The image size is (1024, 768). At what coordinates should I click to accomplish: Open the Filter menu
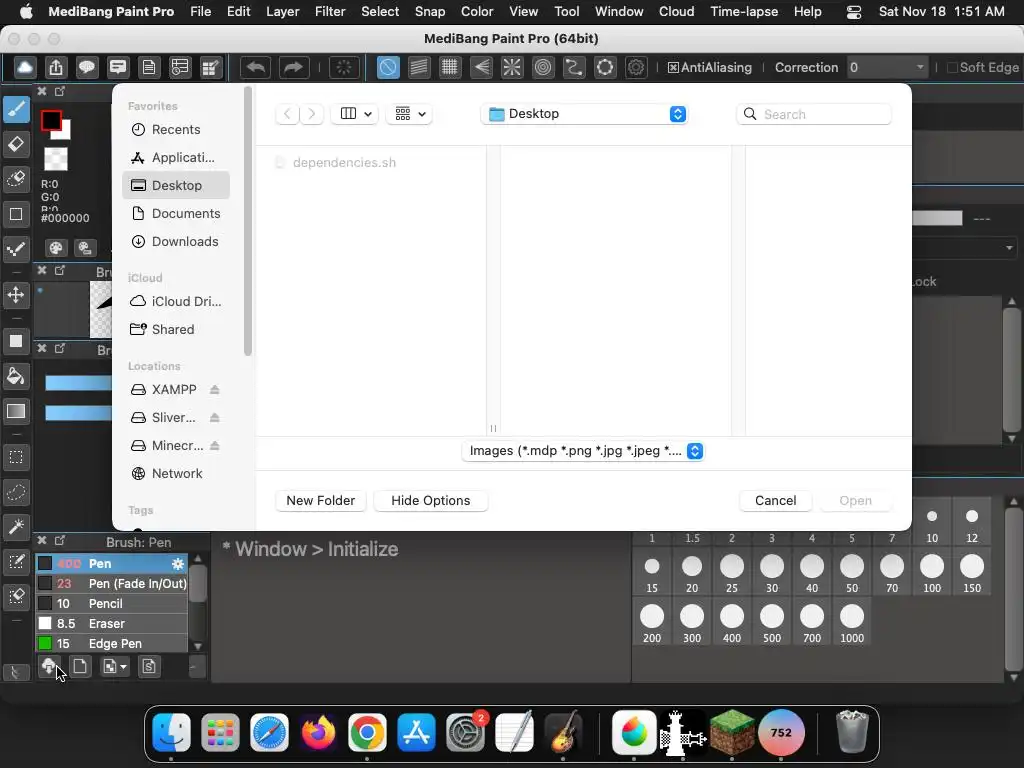tap(330, 12)
